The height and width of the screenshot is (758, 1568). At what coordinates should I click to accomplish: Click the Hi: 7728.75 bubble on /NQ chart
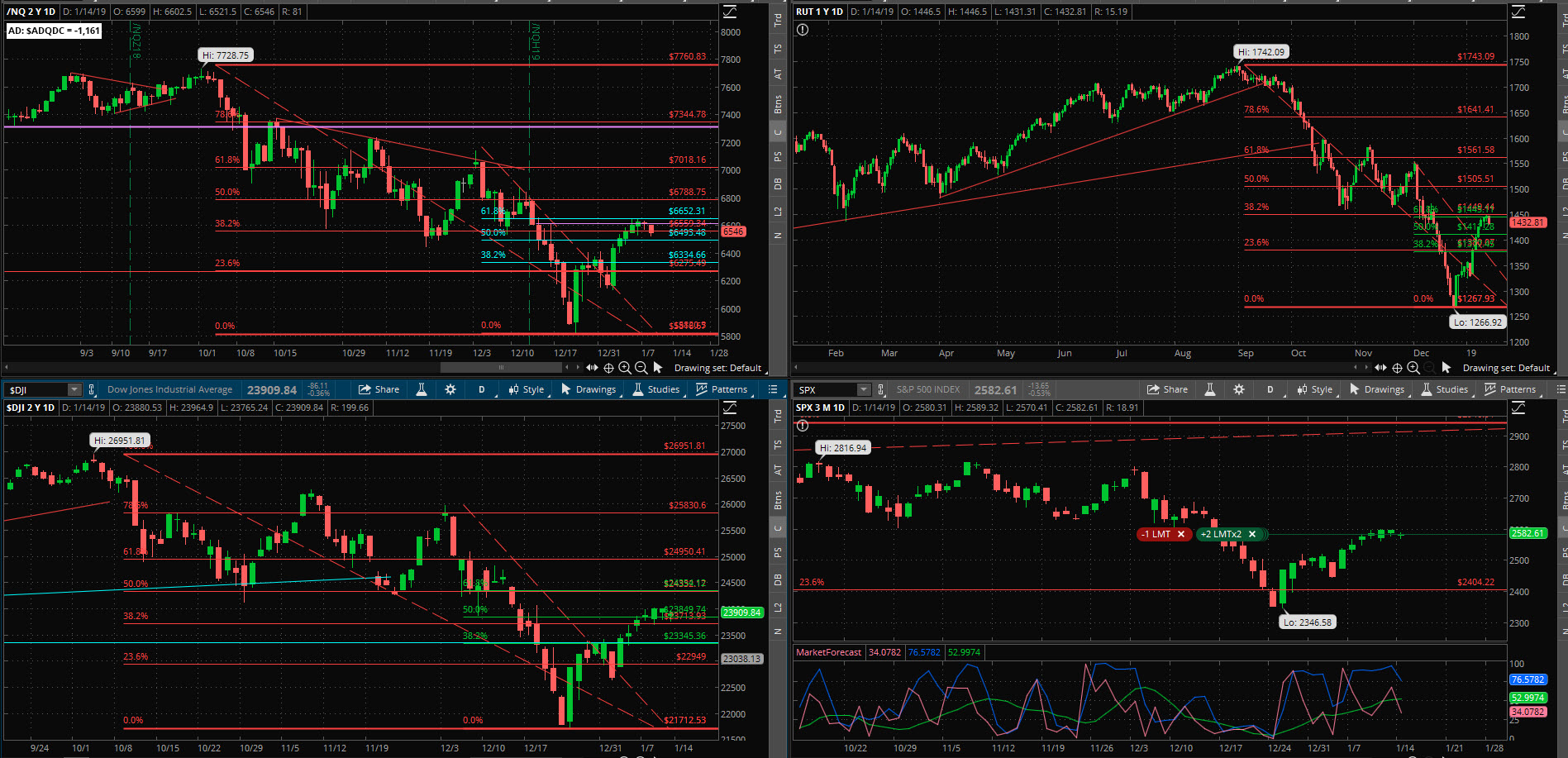(226, 55)
